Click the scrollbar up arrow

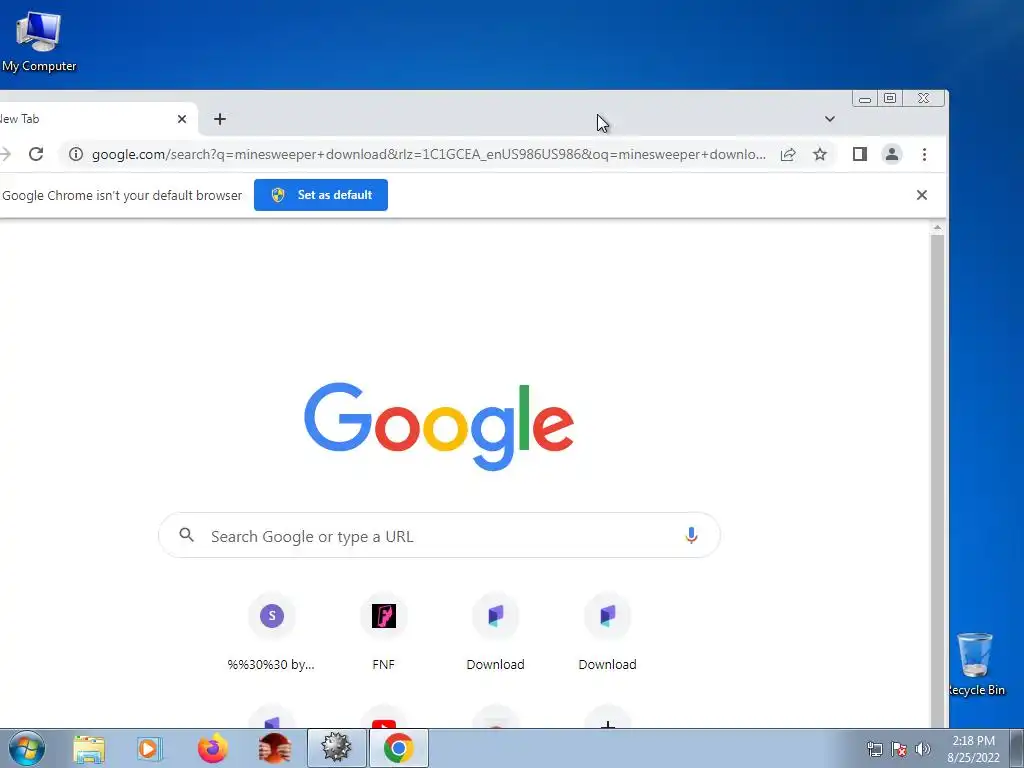(x=937, y=228)
